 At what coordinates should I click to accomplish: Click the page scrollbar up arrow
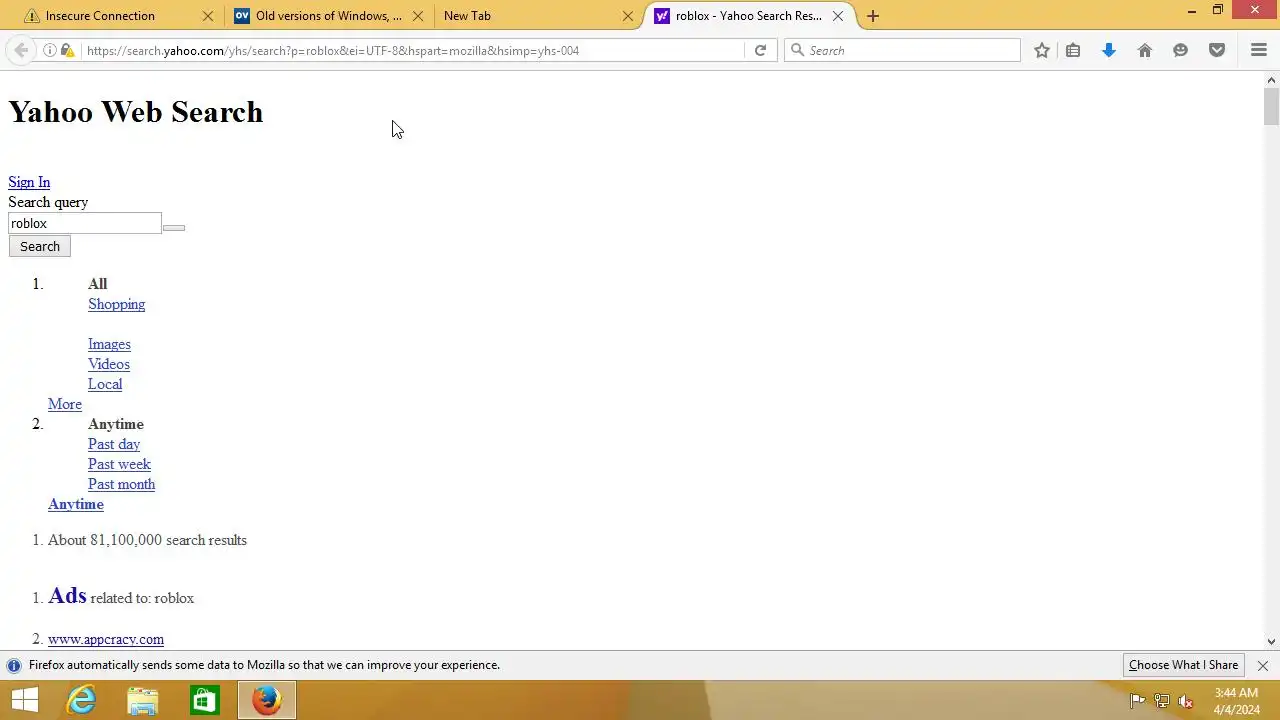1271,80
